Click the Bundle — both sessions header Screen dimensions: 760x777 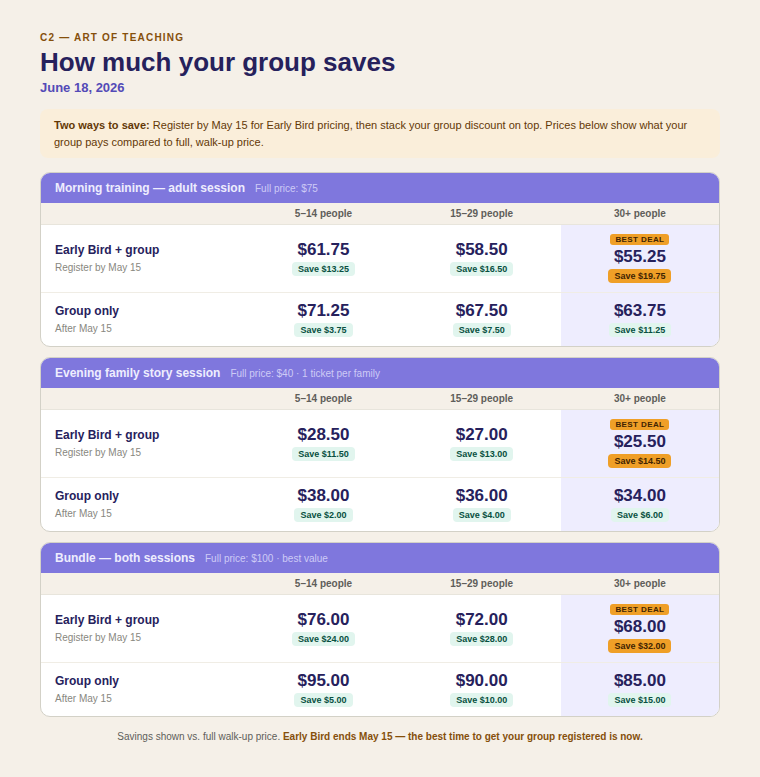(x=125, y=558)
